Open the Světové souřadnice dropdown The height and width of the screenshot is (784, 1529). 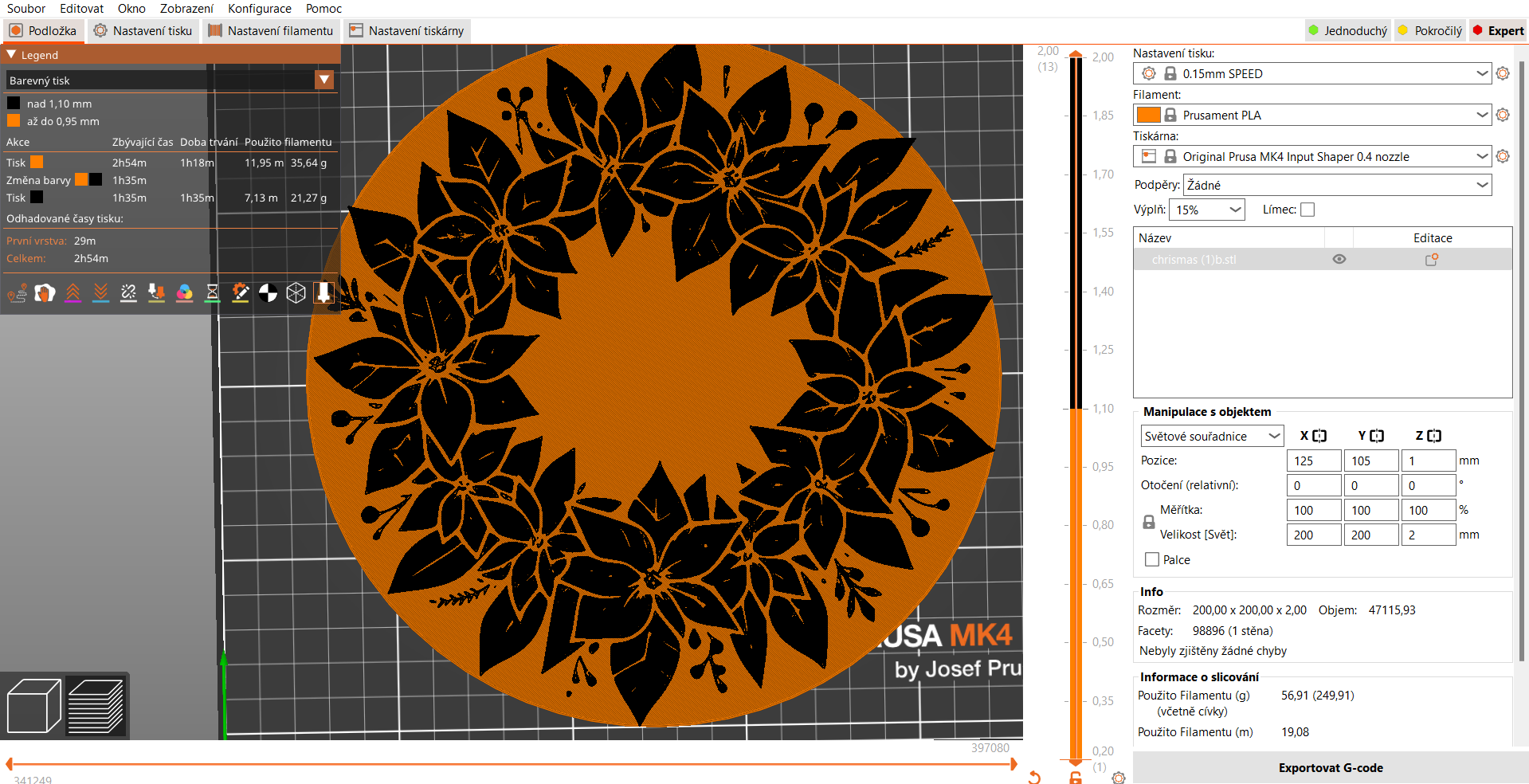(x=1212, y=436)
